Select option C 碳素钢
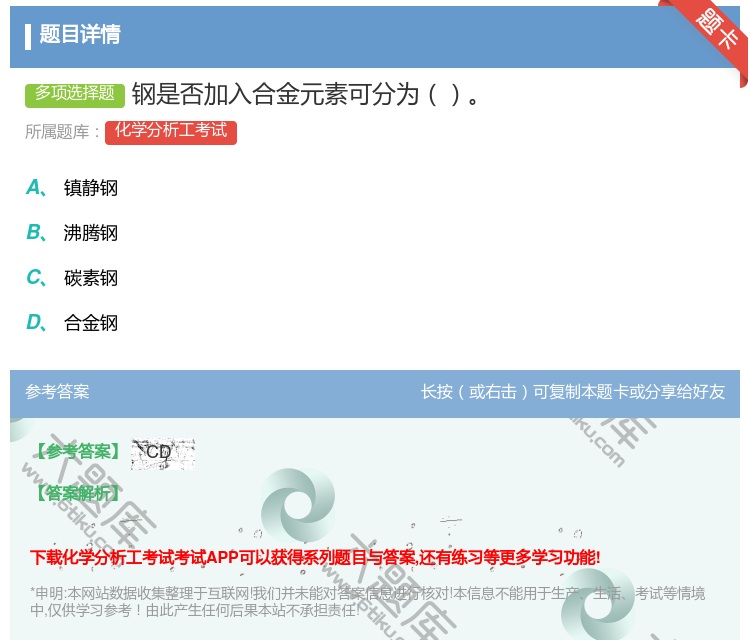Viewport: 750px width, 640px height. (91, 278)
